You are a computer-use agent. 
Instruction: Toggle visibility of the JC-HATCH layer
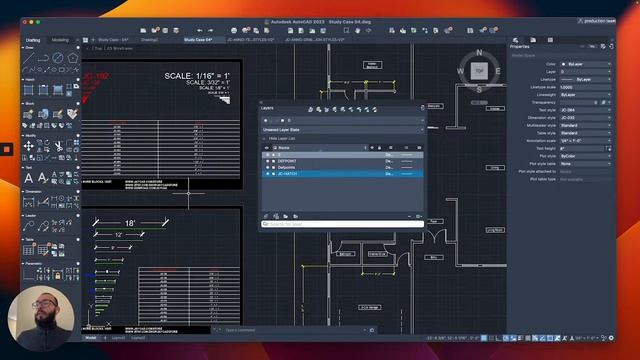click(268, 174)
